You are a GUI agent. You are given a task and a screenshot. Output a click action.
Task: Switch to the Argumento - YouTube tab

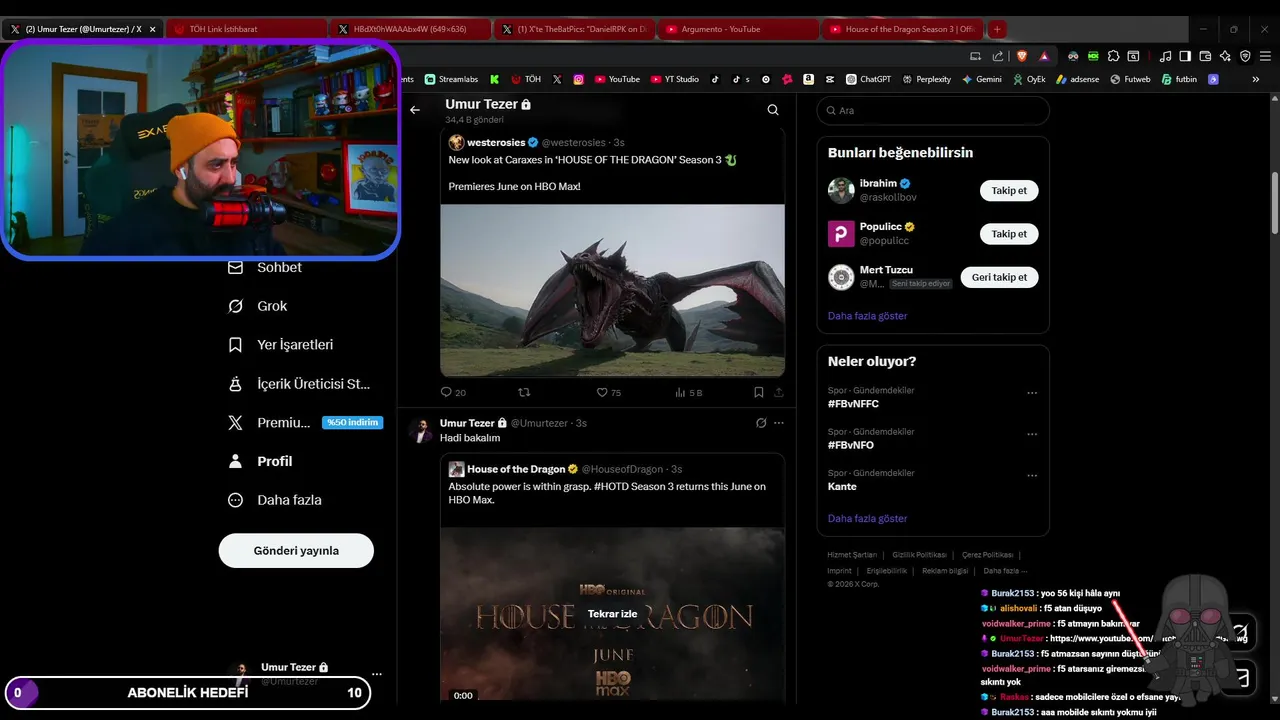coord(738,29)
